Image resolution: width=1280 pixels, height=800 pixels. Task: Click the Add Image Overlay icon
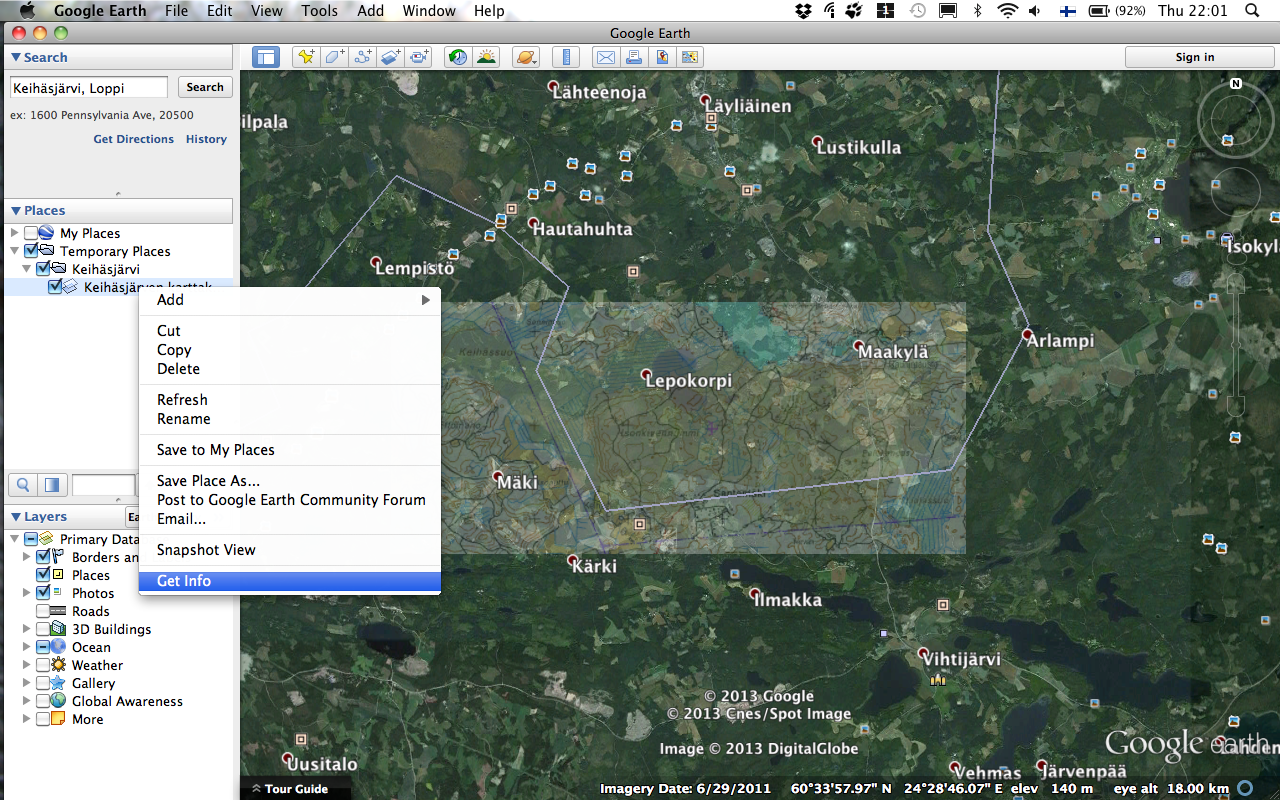pos(391,57)
